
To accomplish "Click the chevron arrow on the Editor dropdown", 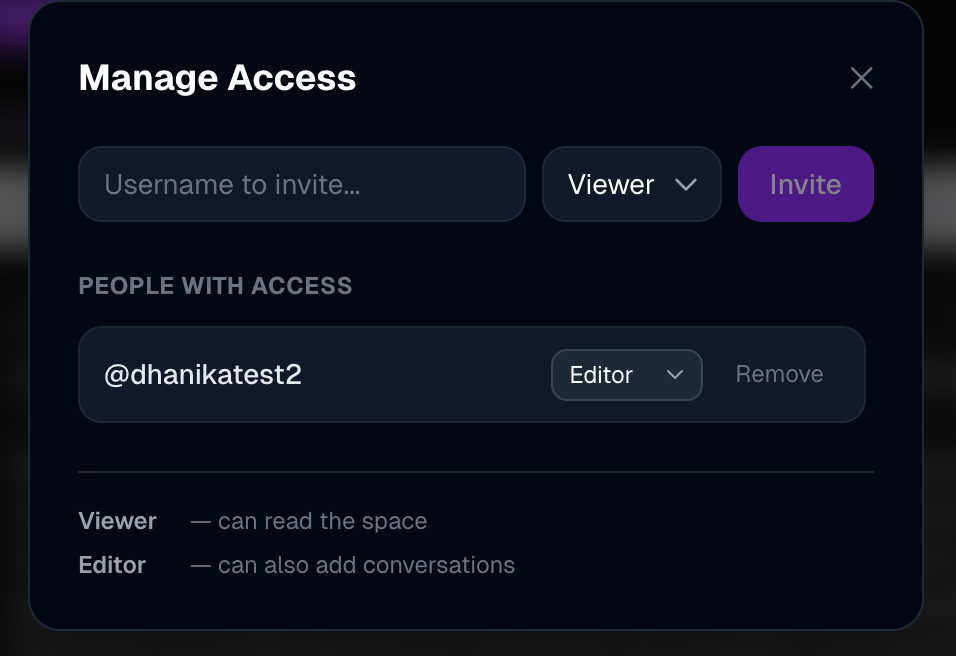I will [x=675, y=375].
